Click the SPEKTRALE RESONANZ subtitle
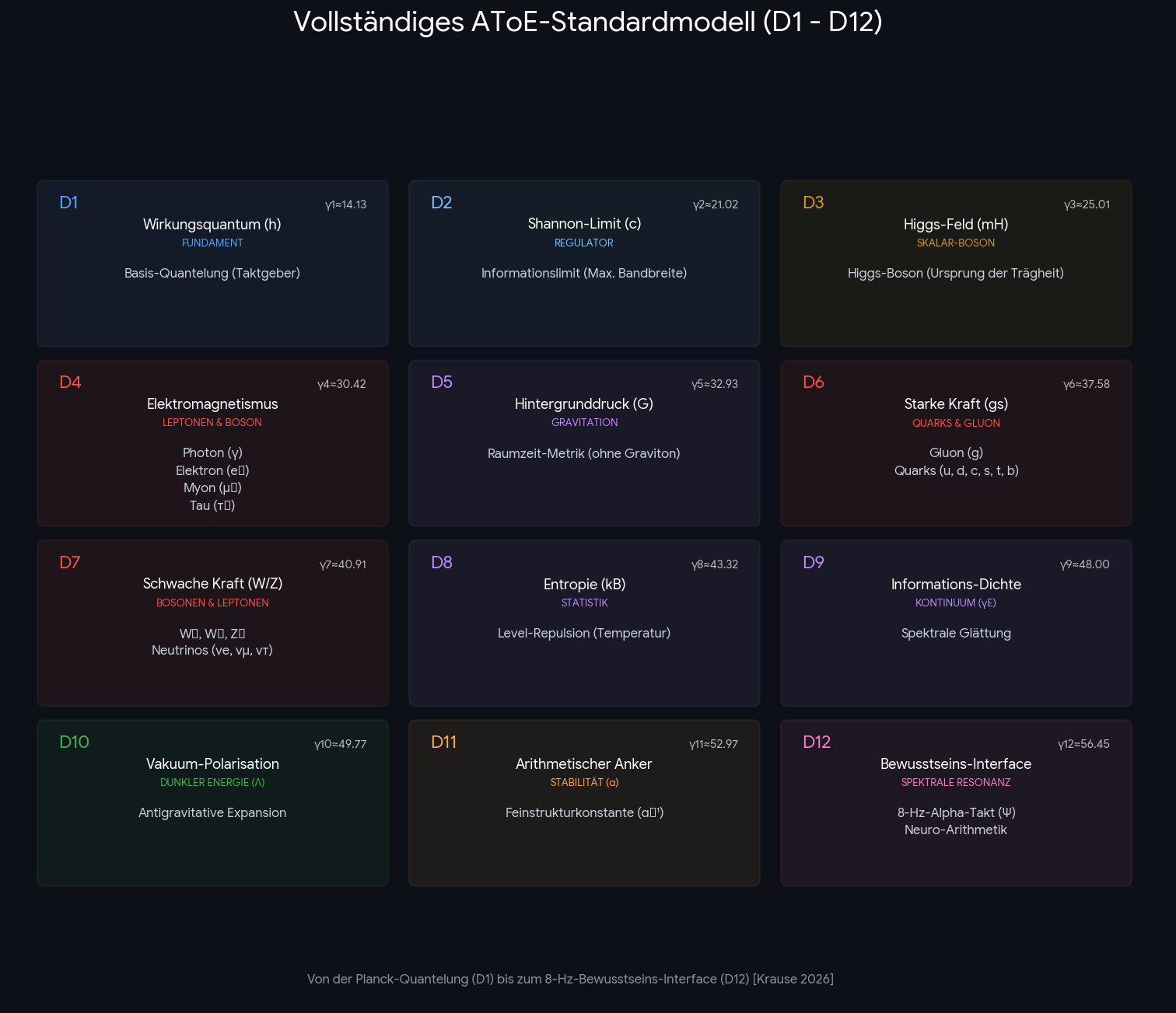This screenshot has height=1013, width=1176. point(956,782)
